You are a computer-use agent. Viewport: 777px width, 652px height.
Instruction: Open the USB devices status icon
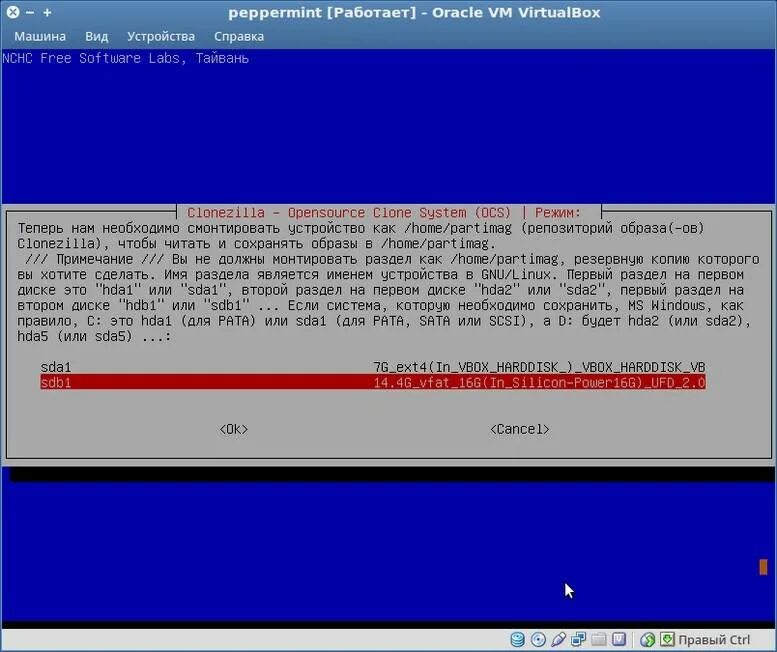558,640
